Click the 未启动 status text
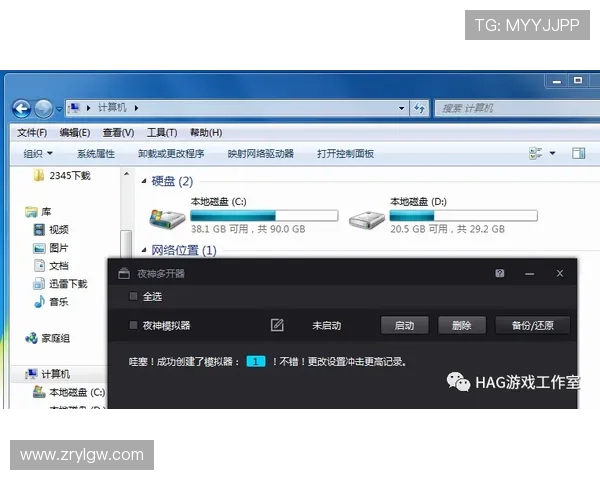 tap(326, 326)
